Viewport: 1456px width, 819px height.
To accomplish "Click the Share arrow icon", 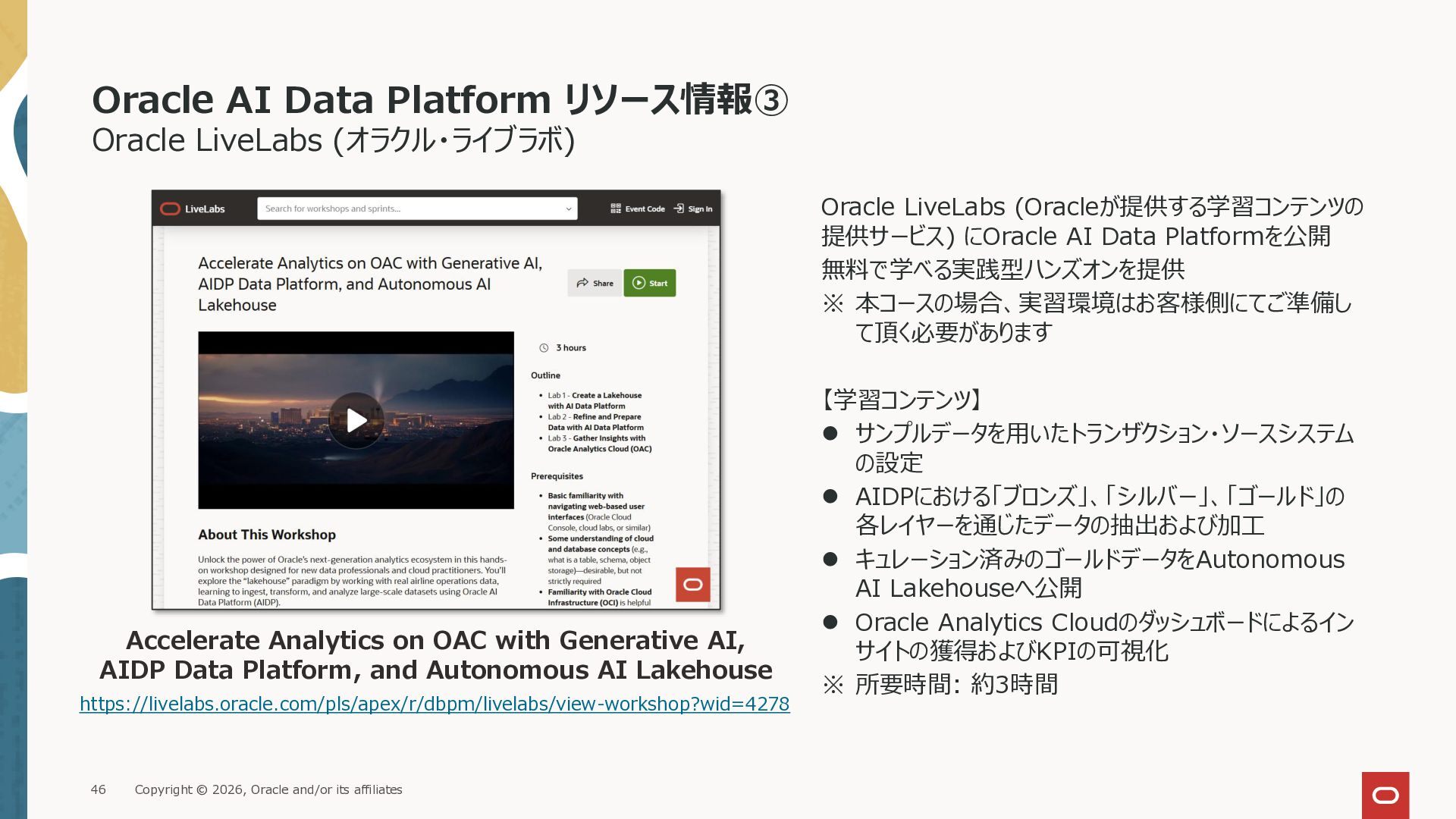I will pyautogui.click(x=582, y=283).
